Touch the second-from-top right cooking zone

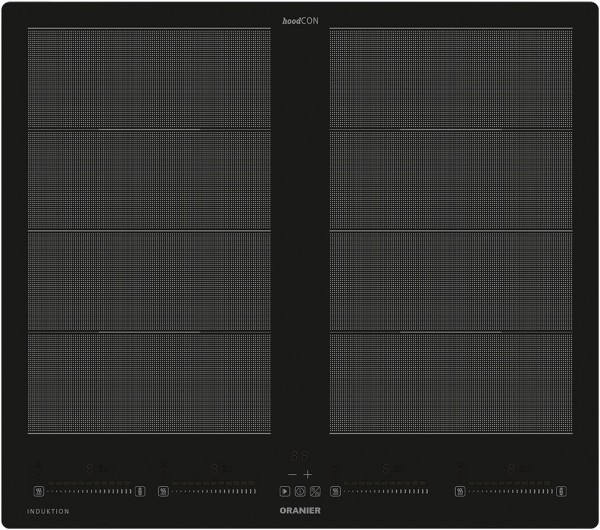451,180
